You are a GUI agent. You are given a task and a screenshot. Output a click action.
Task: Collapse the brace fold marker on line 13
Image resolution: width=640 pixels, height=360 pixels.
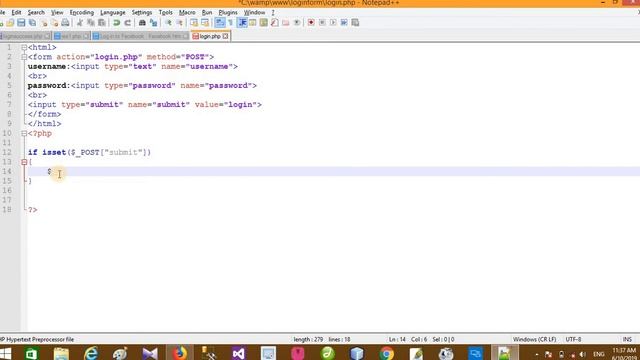coord(24,162)
